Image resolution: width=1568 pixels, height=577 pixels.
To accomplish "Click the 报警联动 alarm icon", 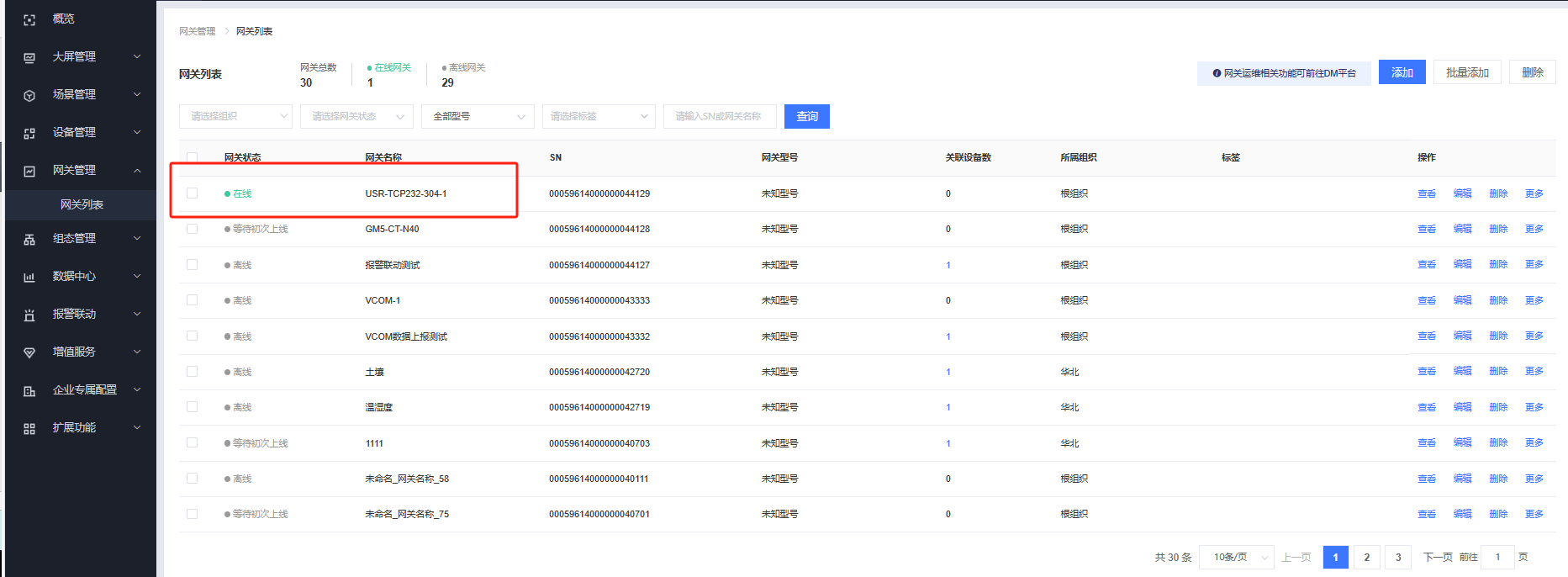I will [29, 315].
